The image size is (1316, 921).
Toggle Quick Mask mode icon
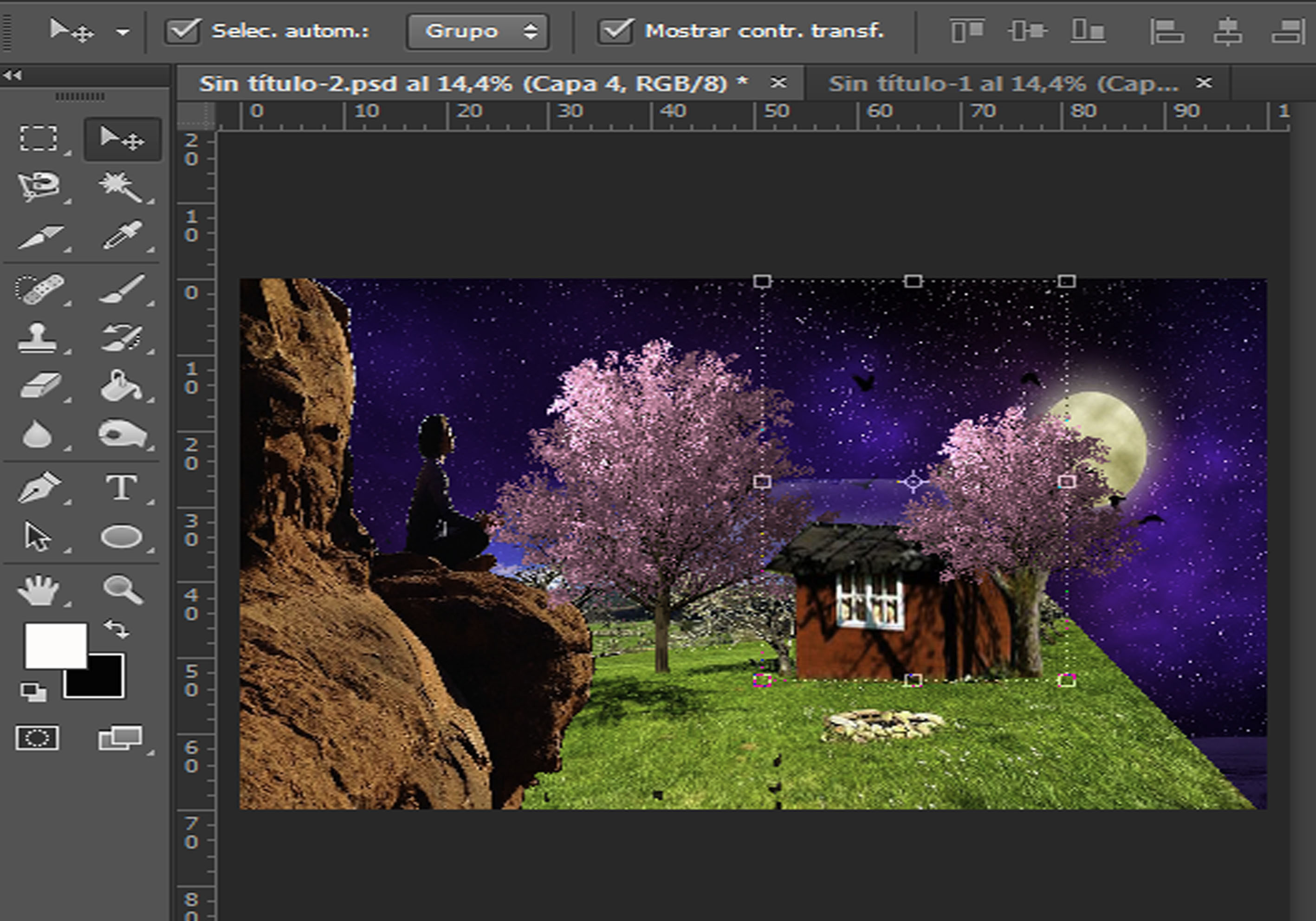(37, 738)
